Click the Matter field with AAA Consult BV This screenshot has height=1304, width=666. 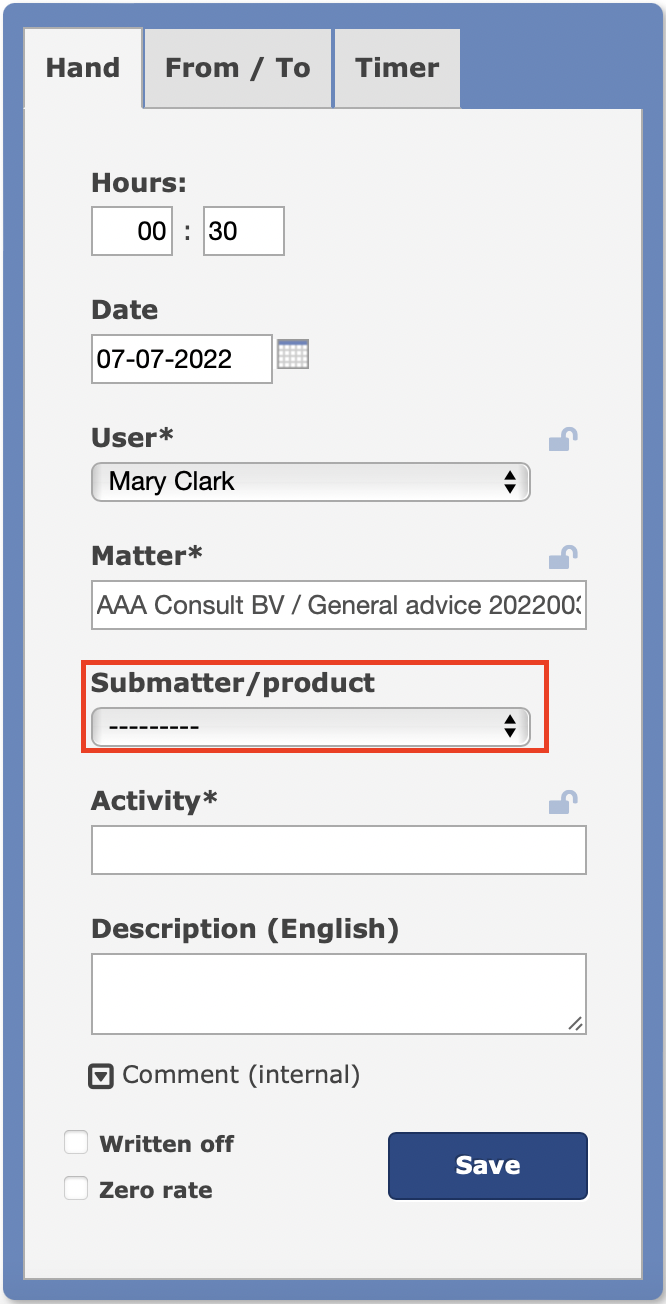339,605
